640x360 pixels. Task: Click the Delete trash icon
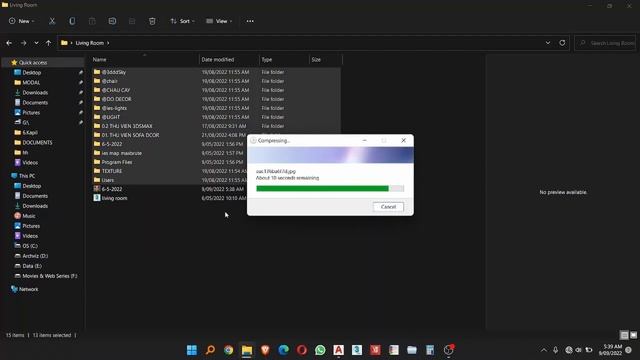(152, 21)
